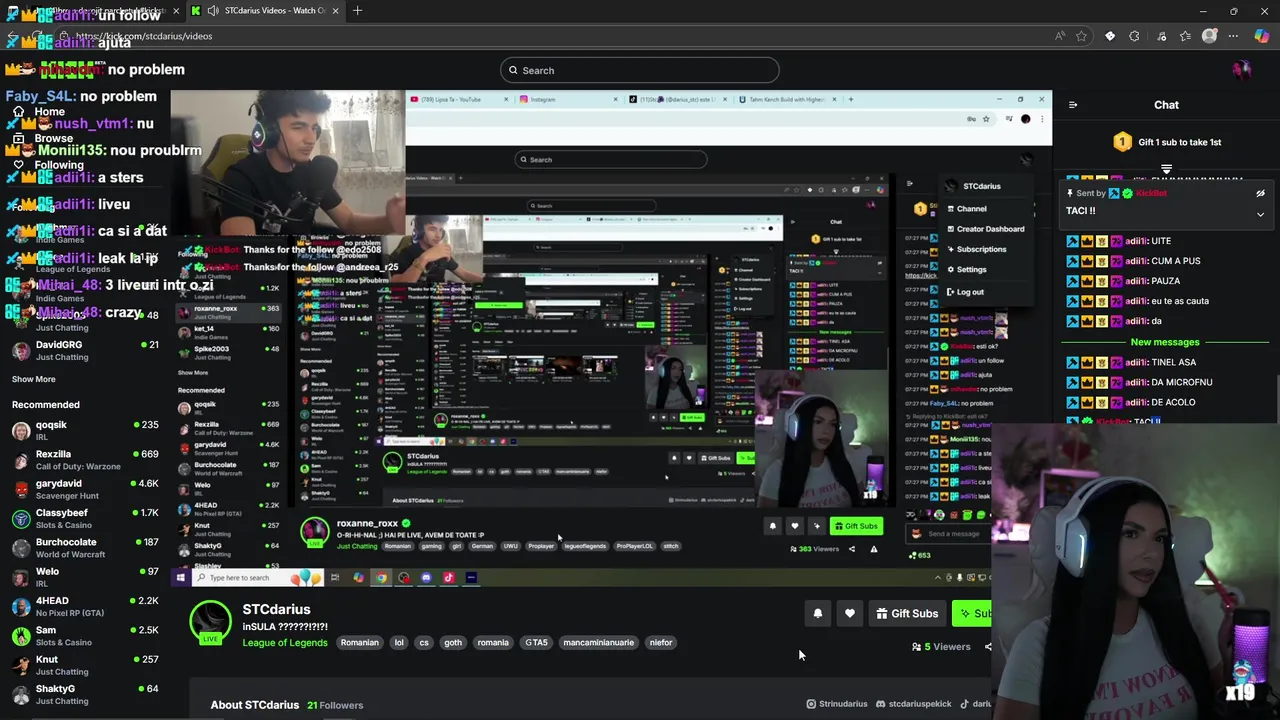Click the Windows Start button in the stream
The image size is (1280, 720).
tap(181, 577)
